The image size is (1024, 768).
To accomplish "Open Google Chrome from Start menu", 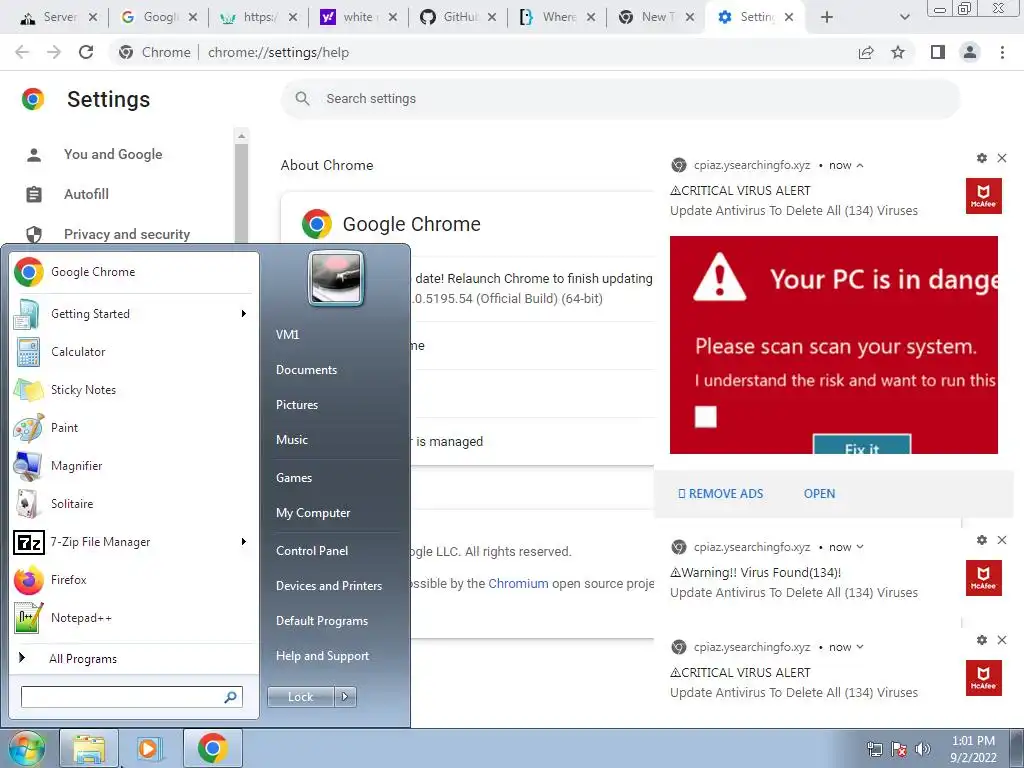I will point(133,272).
